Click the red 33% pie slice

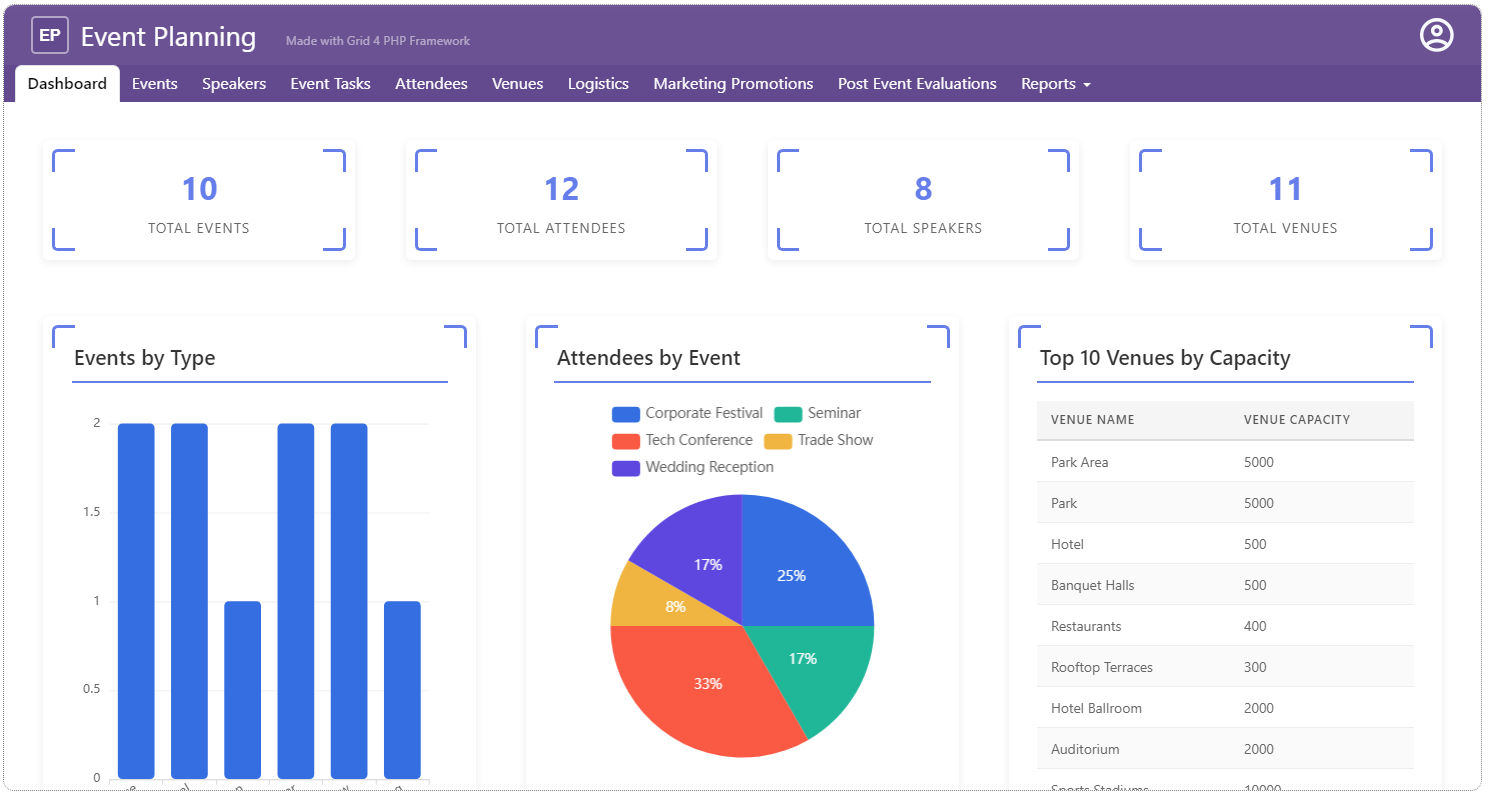click(x=708, y=685)
